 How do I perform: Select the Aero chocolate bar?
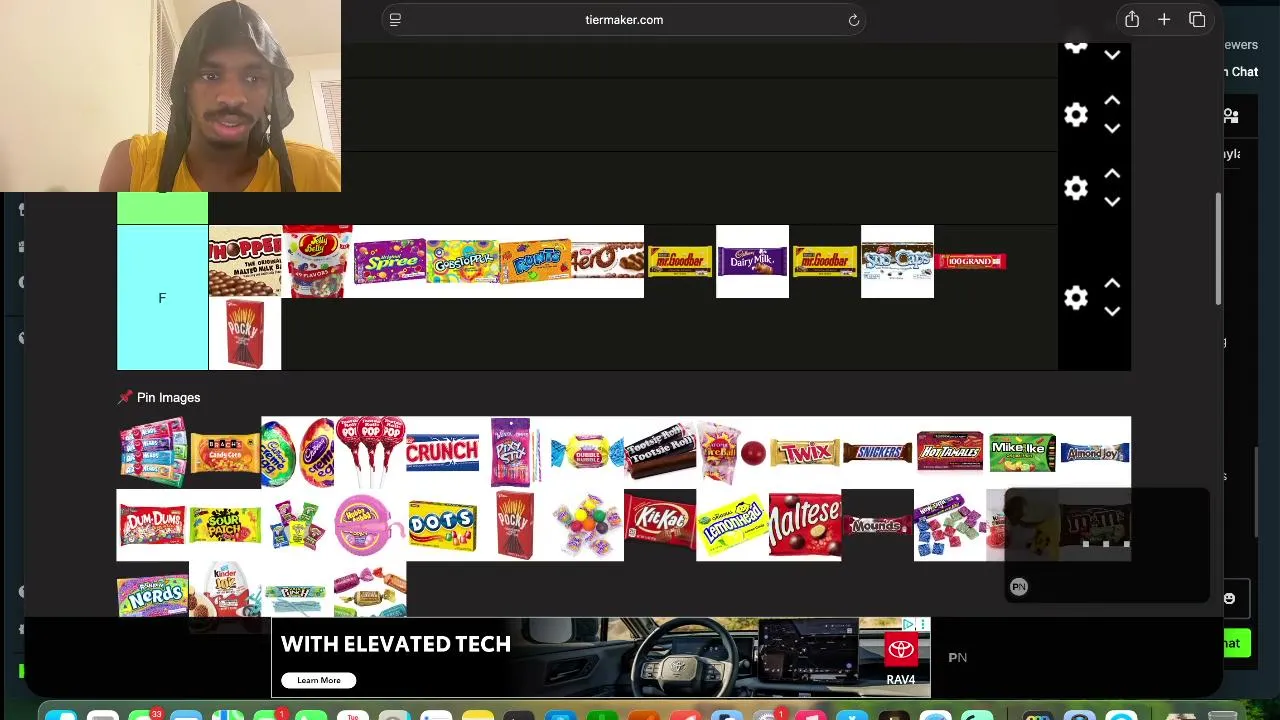pos(607,261)
